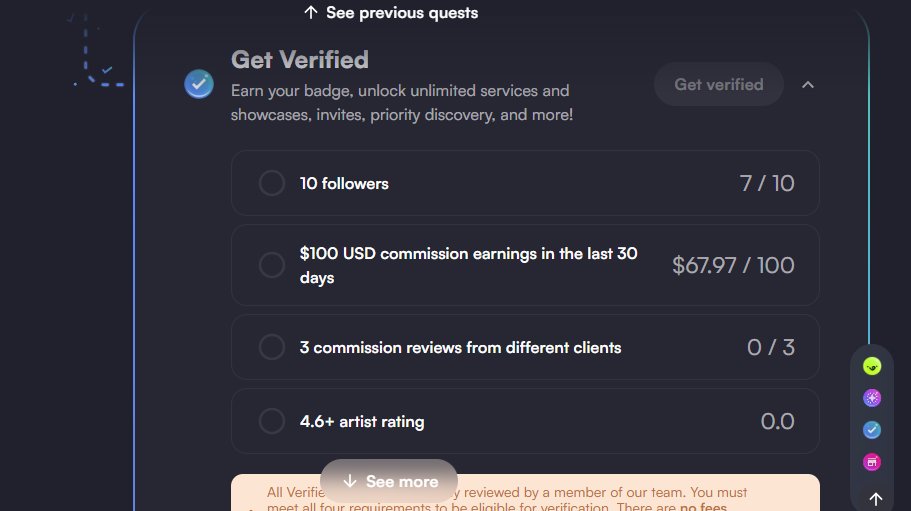Click the blue checkmark icon in side rail
This screenshot has width=911, height=511.
point(872,430)
